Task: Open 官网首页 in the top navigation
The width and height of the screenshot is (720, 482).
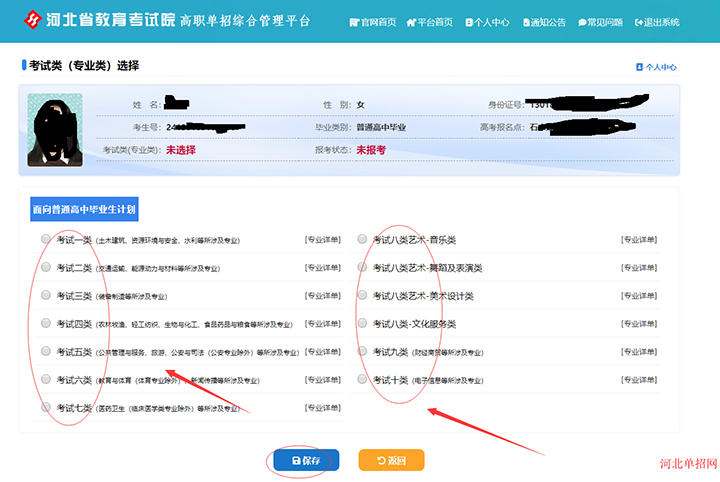Action: [x=373, y=22]
